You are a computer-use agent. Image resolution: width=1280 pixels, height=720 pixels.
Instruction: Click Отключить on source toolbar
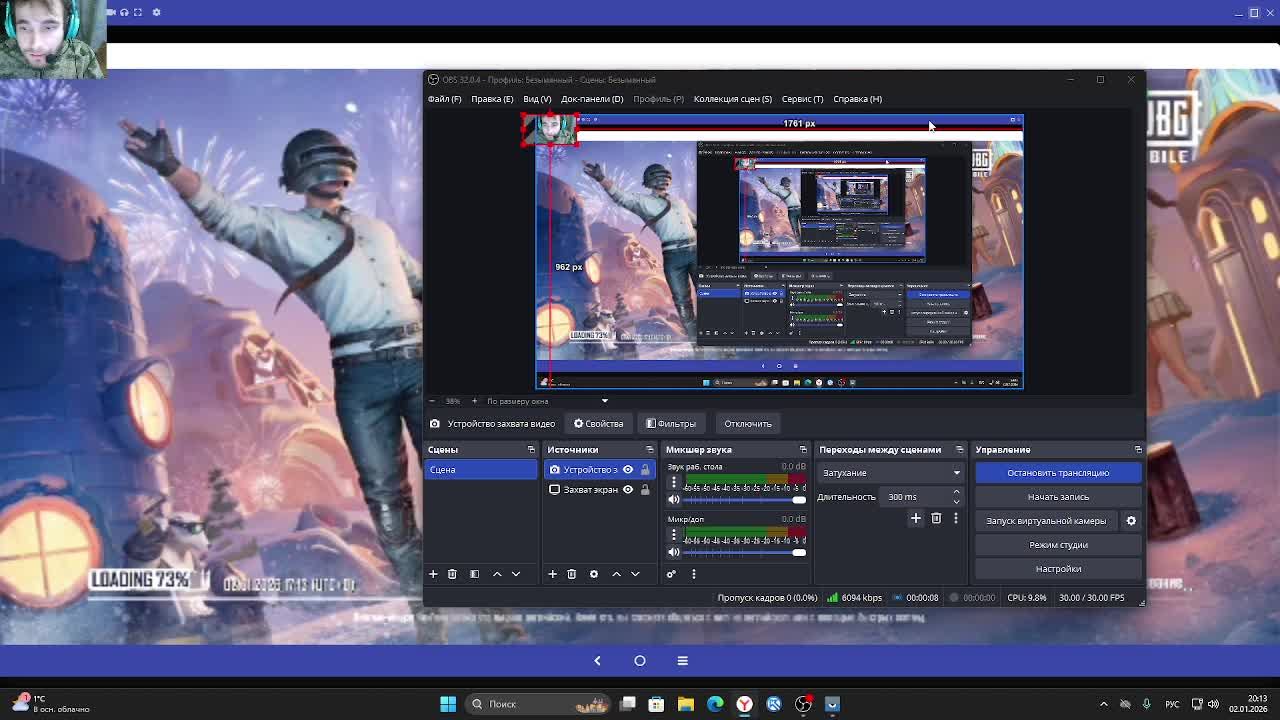[748, 424]
